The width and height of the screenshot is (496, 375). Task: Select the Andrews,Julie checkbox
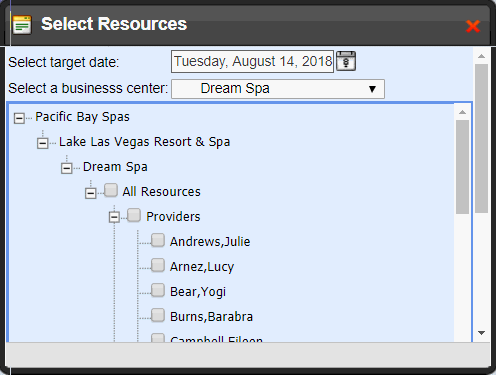point(158,240)
